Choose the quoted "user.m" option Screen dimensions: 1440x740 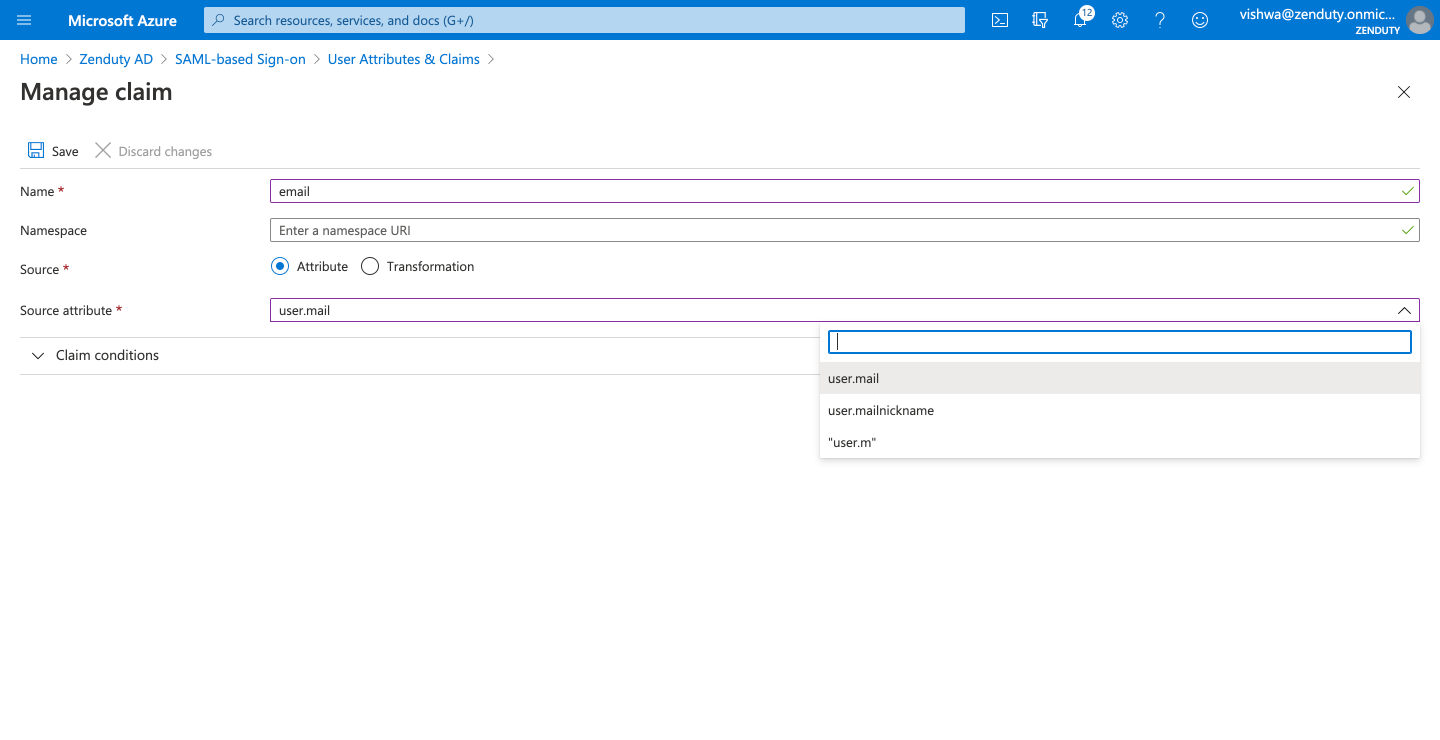click(x=1120, y=443)
